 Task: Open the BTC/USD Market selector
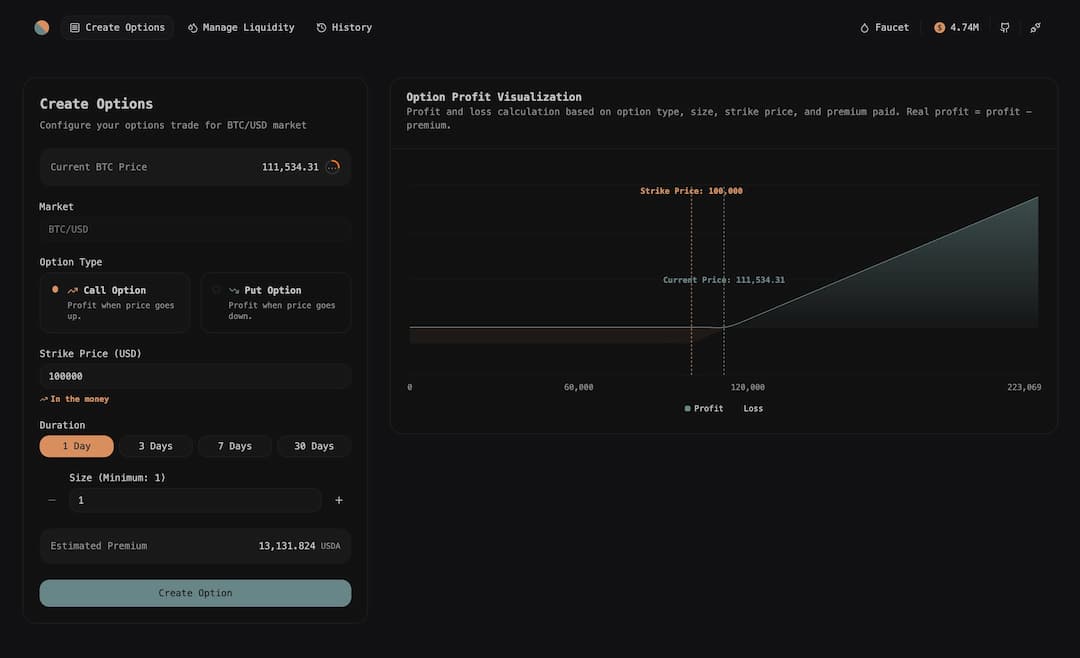click(x=195, y=229)
